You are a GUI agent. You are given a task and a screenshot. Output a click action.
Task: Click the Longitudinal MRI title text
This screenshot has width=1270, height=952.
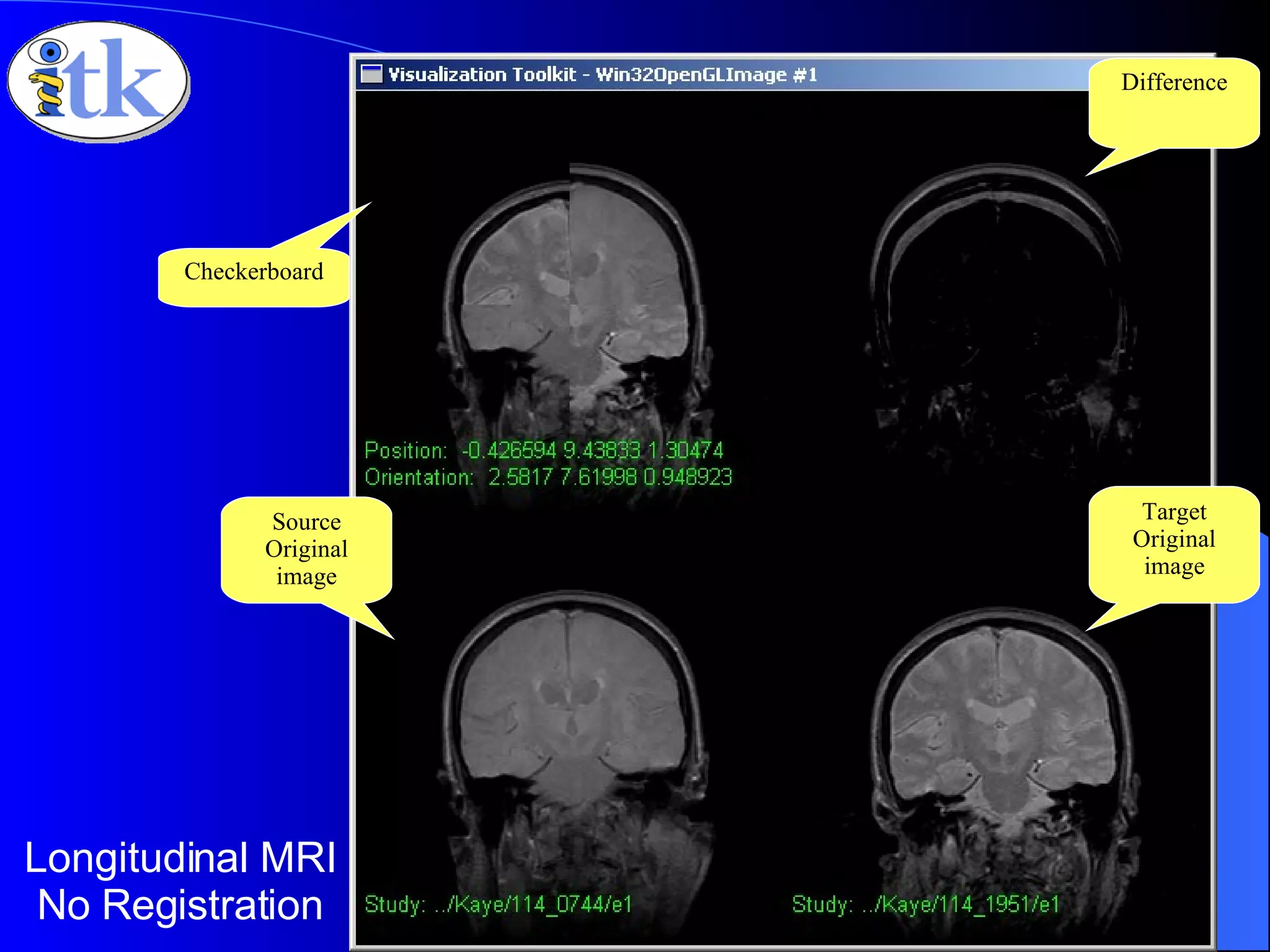(x=180, y=858)
